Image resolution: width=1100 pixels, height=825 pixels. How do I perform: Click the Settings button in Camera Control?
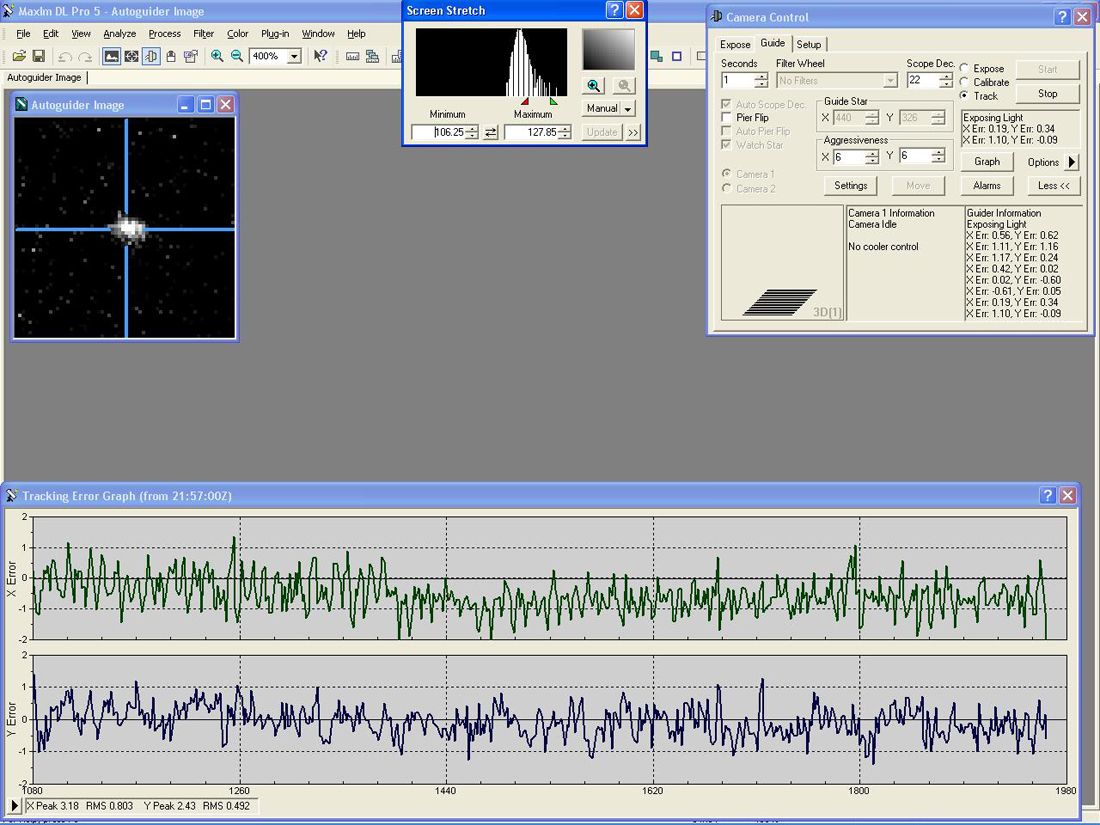tap(850, 186)
